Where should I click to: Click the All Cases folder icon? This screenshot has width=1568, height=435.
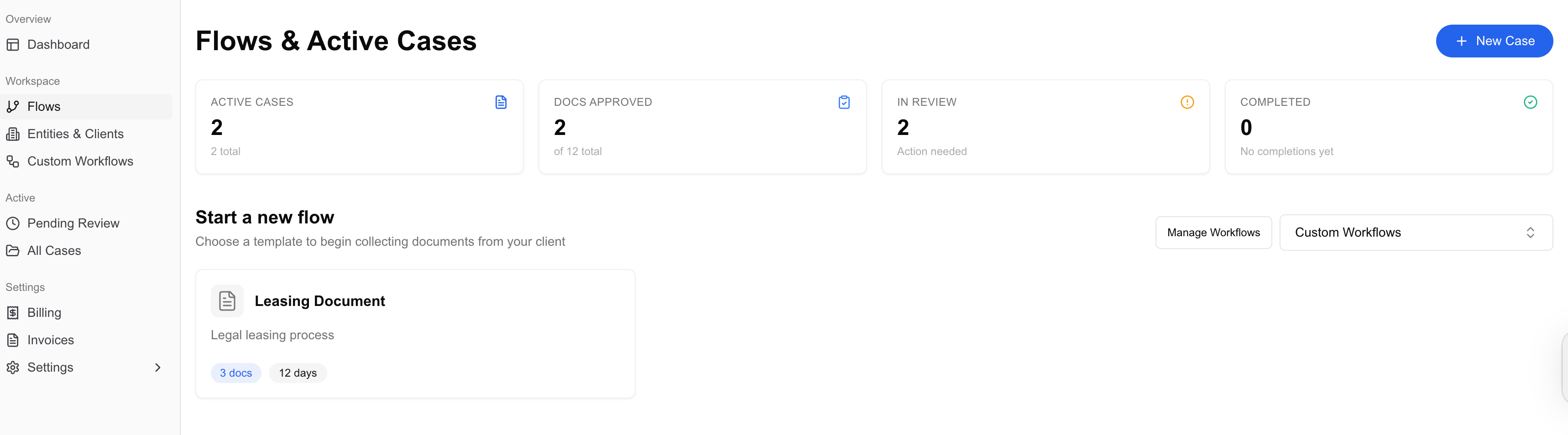(13, 251)
